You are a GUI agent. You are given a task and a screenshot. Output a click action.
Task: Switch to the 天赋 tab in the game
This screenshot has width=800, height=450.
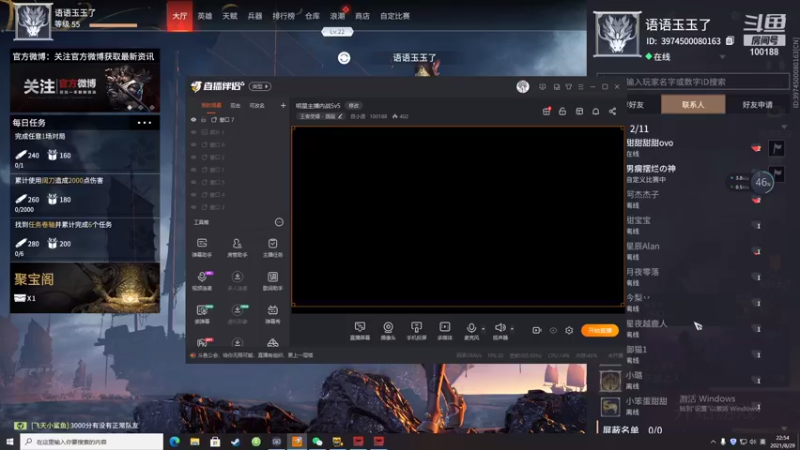click(230, 16)
